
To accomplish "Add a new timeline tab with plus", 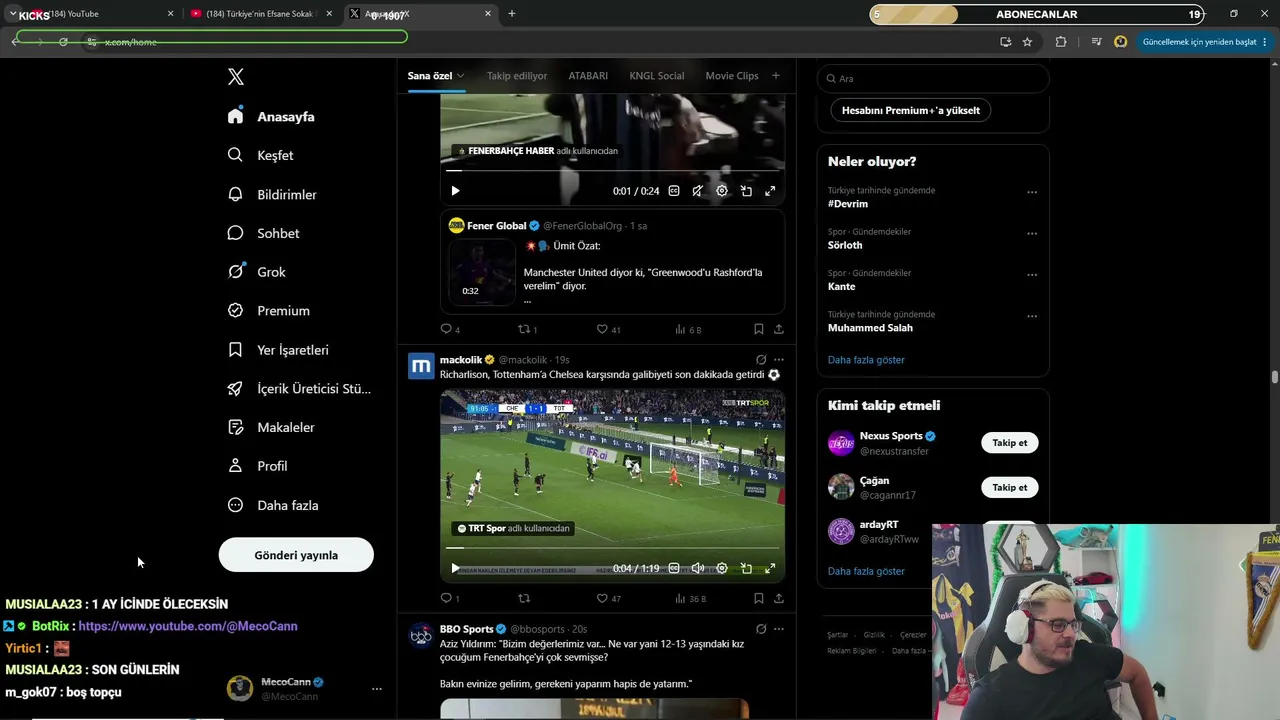I will pyautogui.click(x=775, y=75).
